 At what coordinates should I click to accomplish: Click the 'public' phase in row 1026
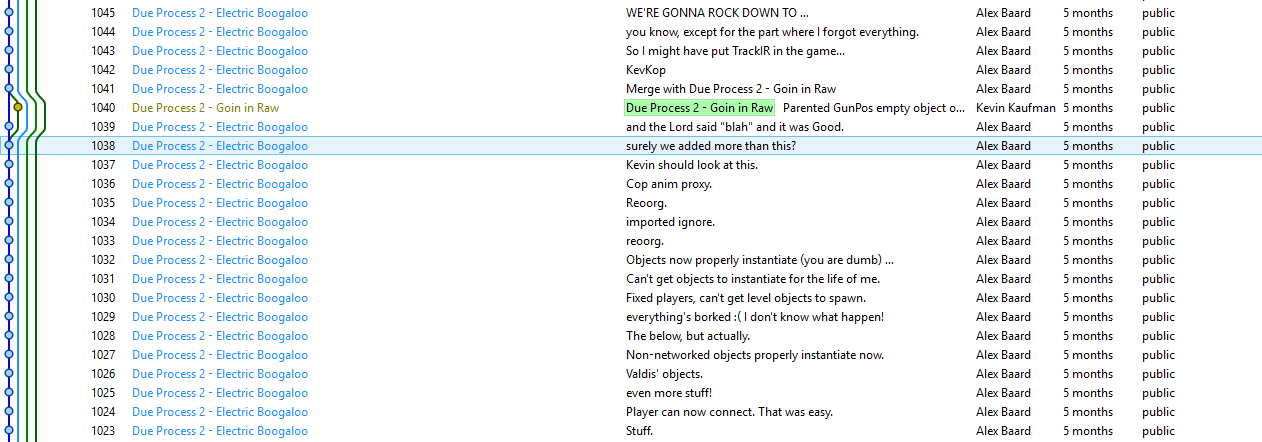pos(1159,374)
